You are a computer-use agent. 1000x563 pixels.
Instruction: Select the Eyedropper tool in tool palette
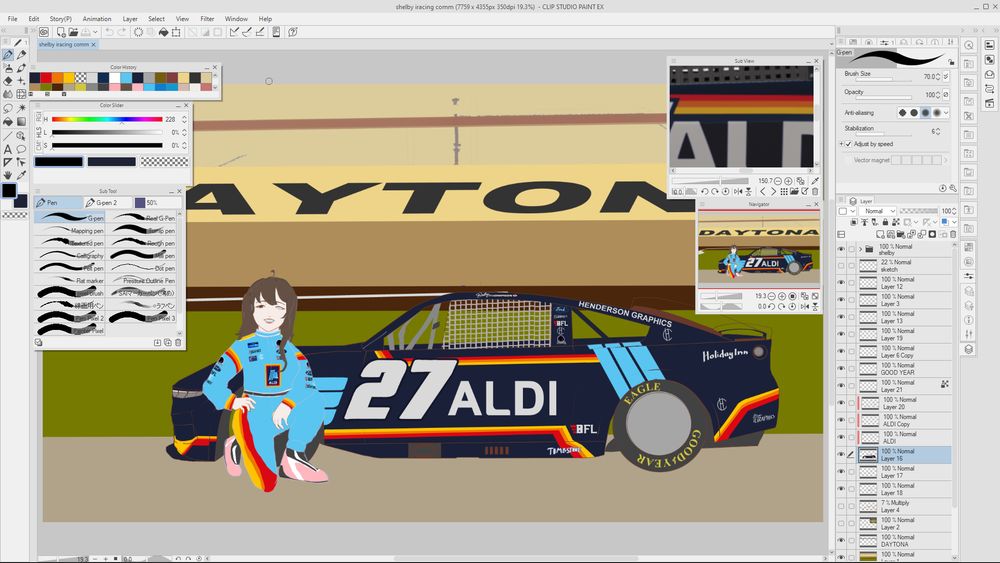[x=21, y=175]
